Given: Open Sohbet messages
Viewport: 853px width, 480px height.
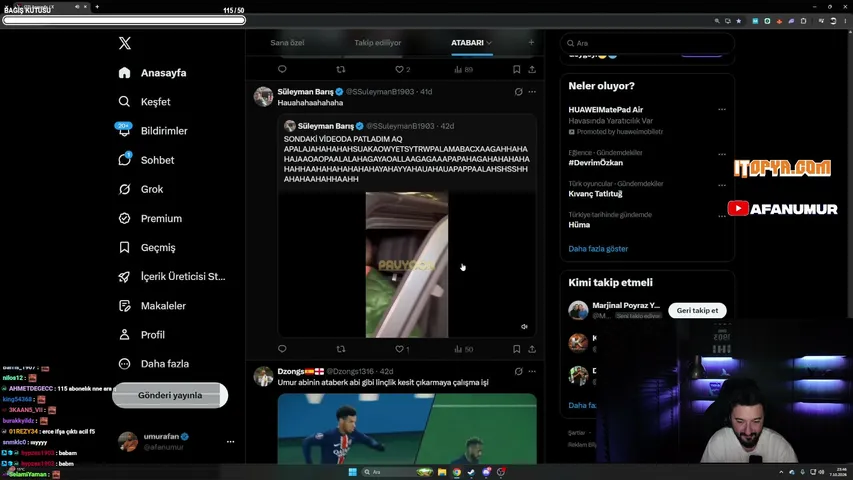Looking at the screenshot, I should pos(146,160).
